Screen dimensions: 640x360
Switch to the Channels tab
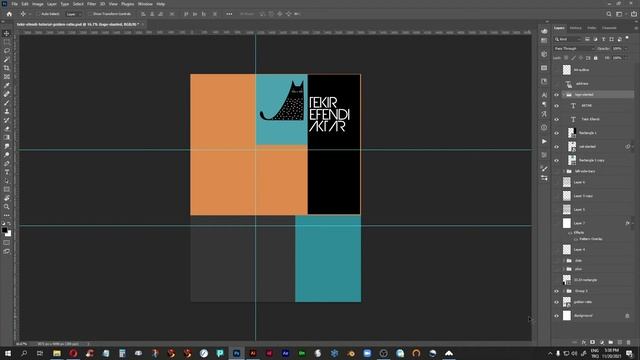[609, 28]
